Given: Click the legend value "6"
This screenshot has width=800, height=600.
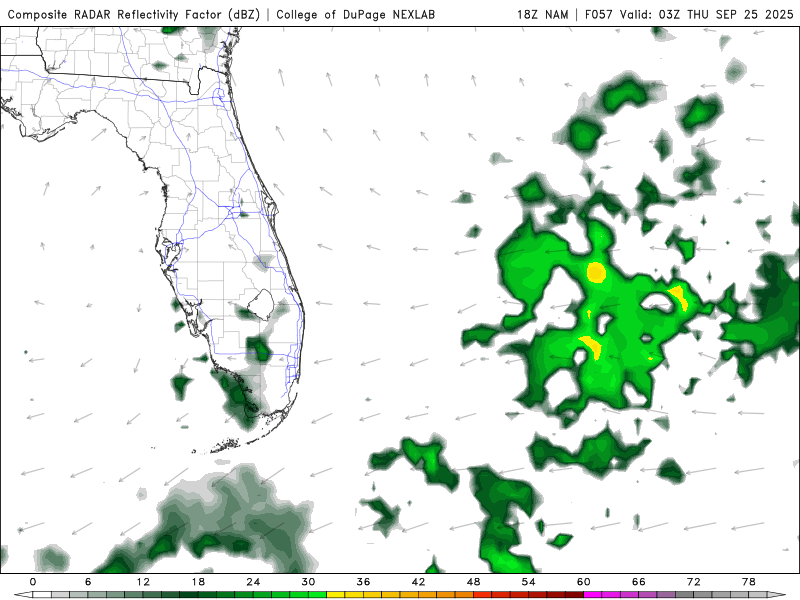Looking at the screenshot, I should [88, 582].
